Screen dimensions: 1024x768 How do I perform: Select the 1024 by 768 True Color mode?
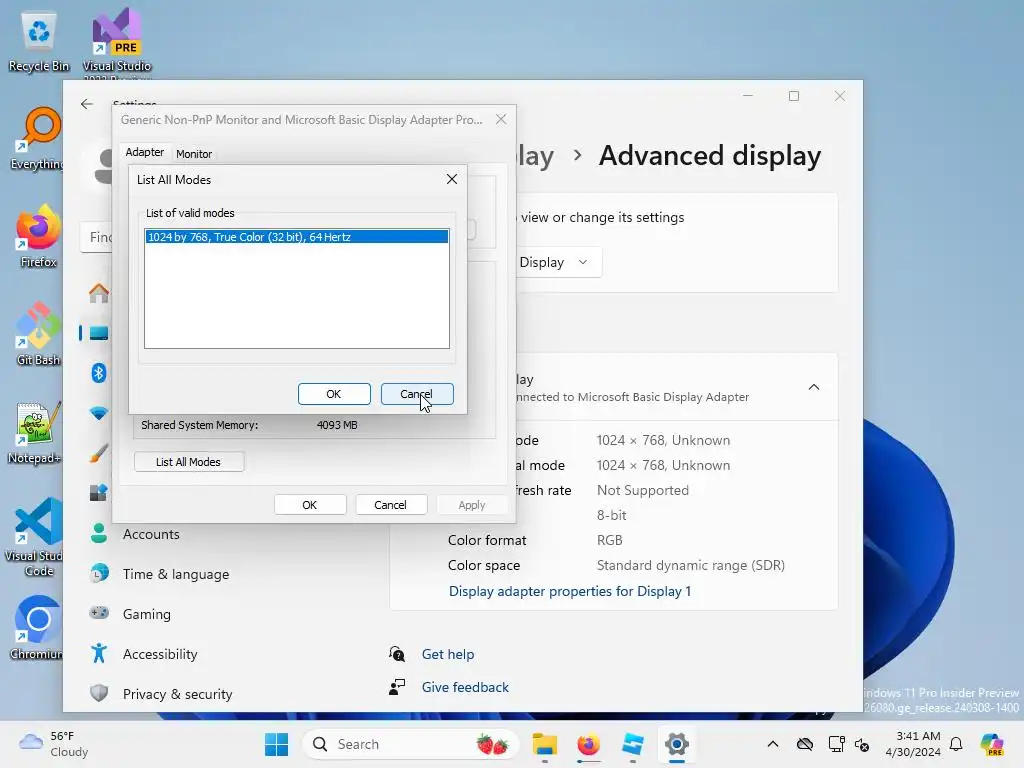tap(296, 236)
